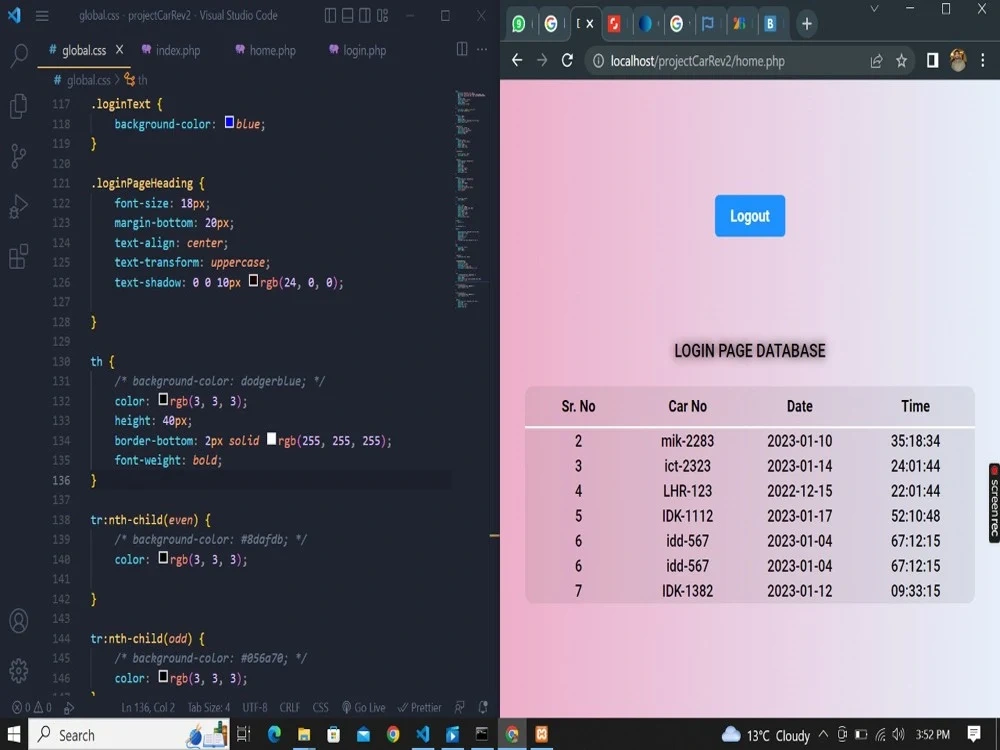Click Prettier status bar item
Screen dimensions: 1000x750
pyautogui.click(x=420, y=707)
